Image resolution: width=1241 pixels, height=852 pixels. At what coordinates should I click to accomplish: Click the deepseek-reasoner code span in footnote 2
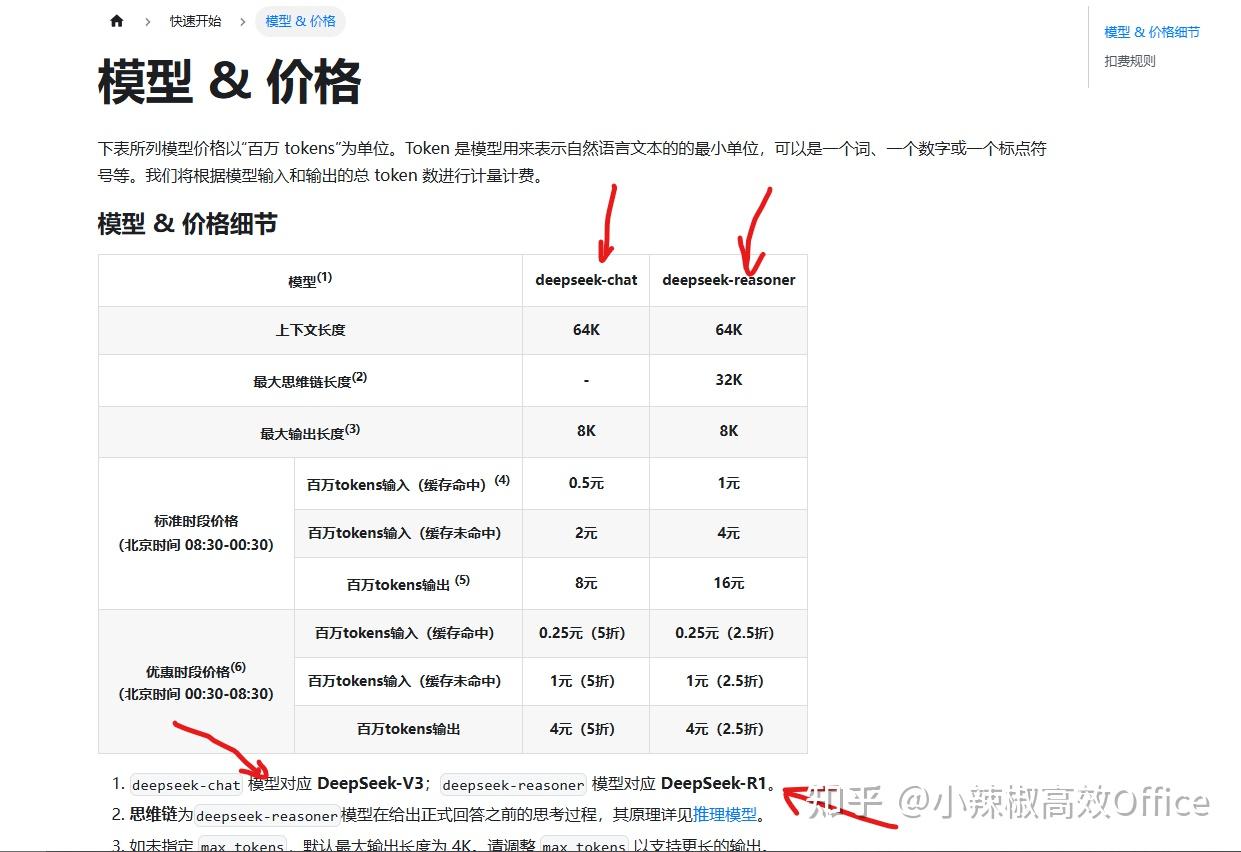(x=267, y=814)
